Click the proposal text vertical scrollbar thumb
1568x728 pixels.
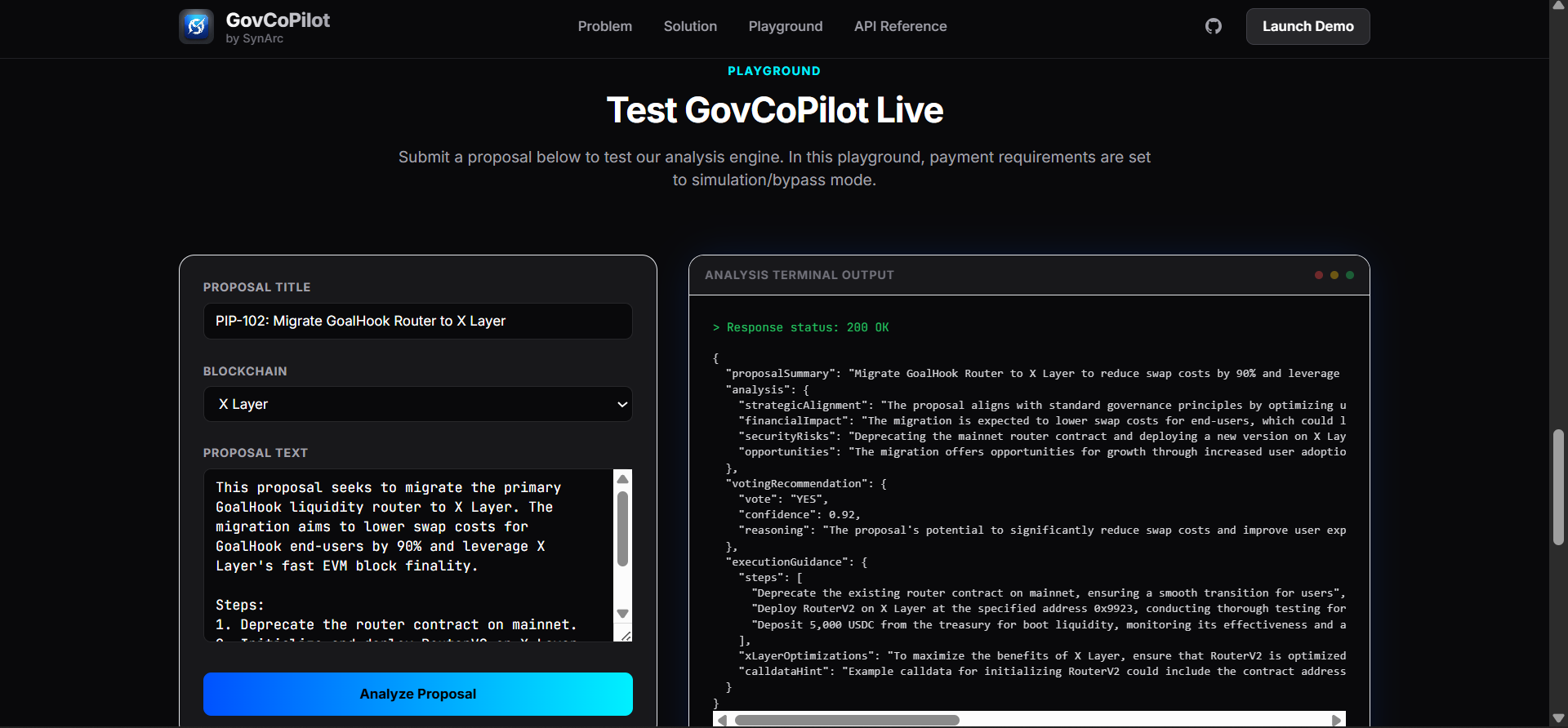[622, 529]
